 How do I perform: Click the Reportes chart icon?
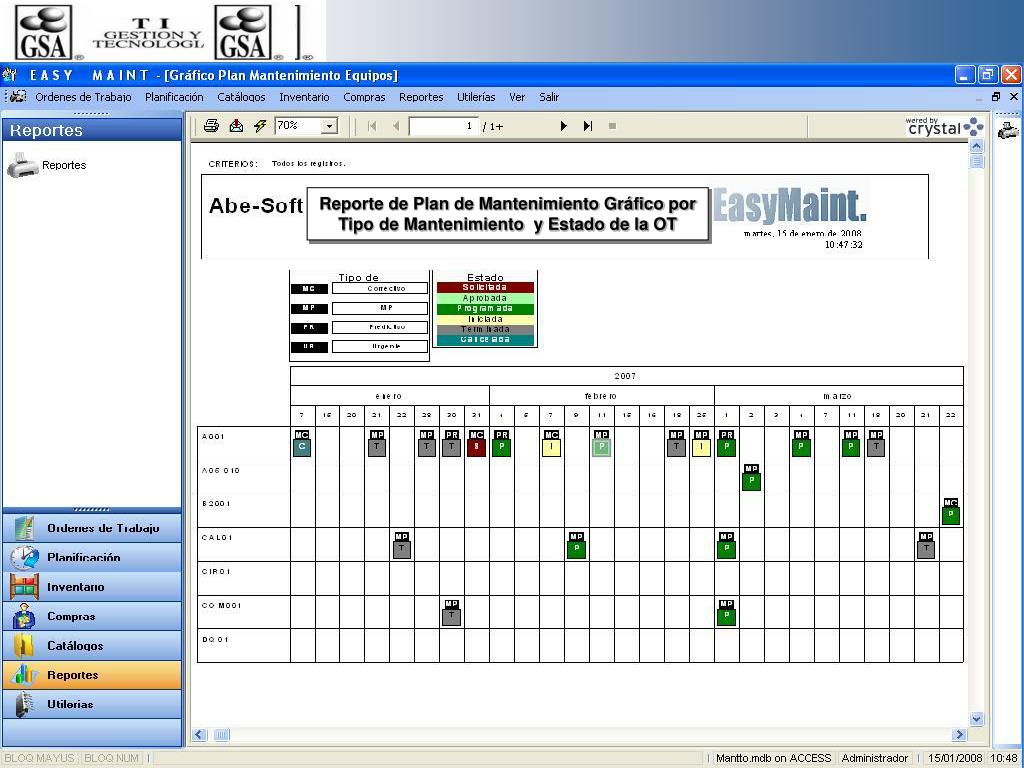(24, 675)
